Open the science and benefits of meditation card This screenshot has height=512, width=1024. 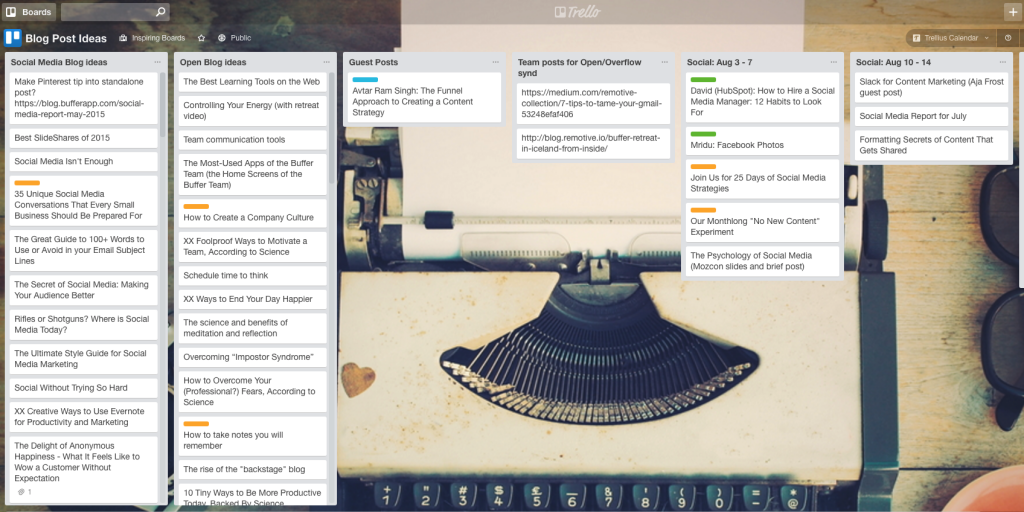coord(253,328)
